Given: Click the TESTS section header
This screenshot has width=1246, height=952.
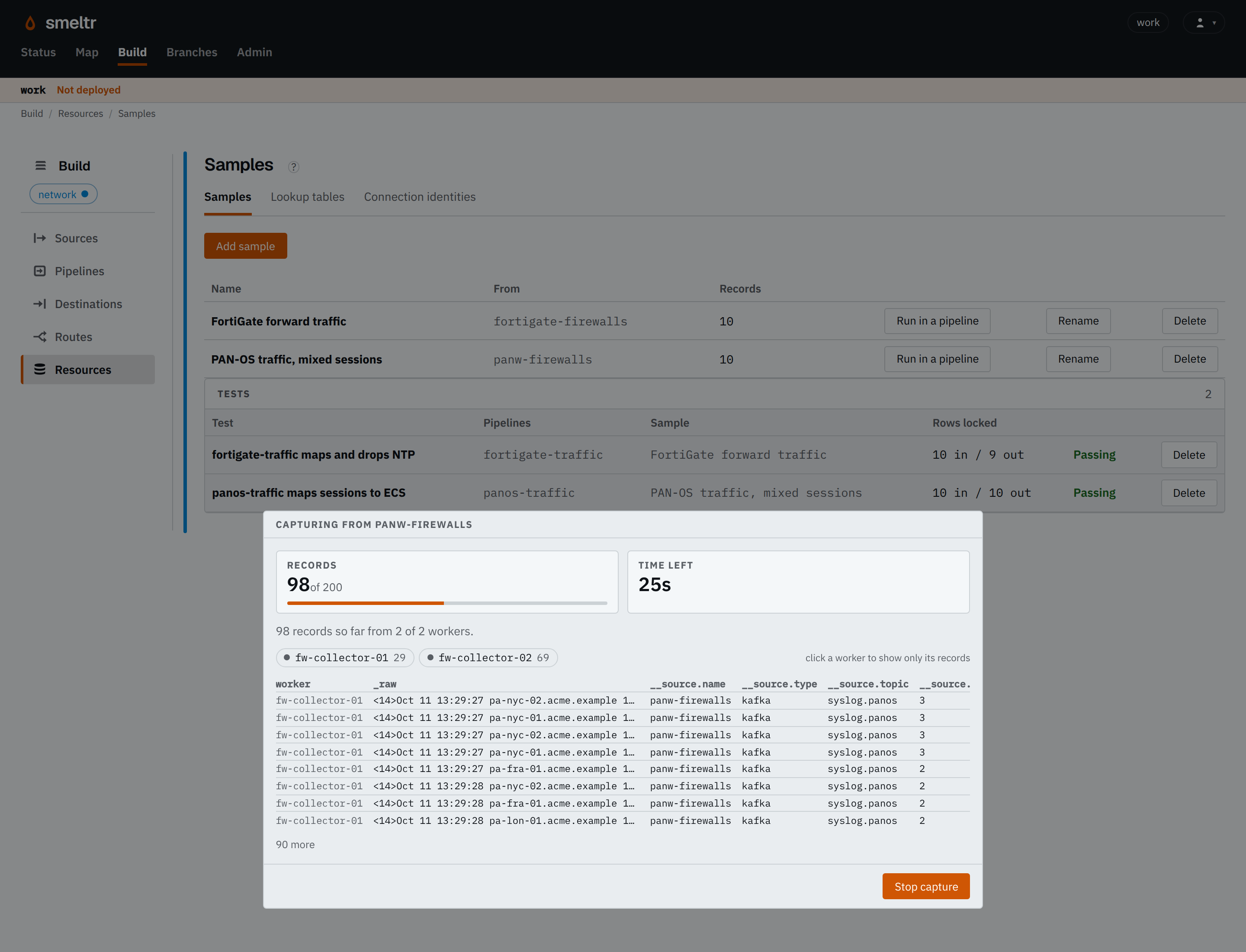Looking at the screenshot, I should pyautogui.click(x=715, y=394).
